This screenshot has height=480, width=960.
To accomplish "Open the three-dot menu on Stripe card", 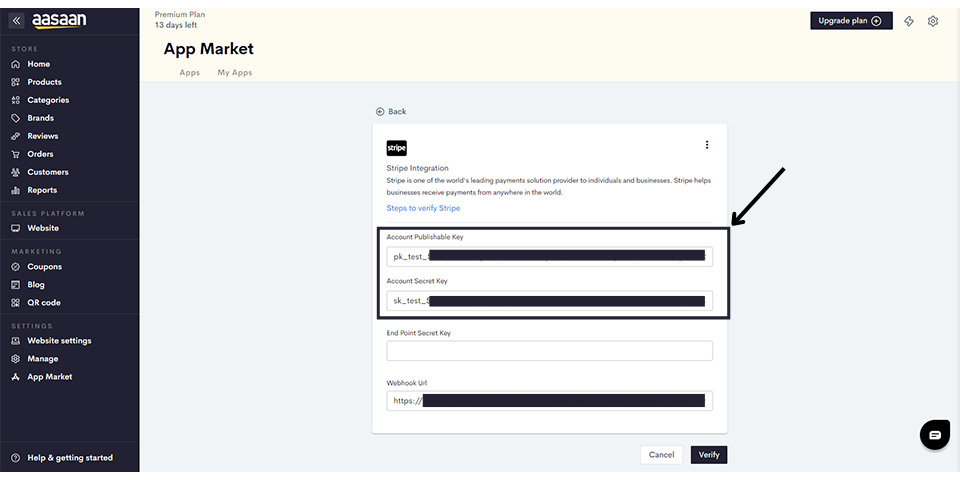I will pyautogui.click(x=707, y=145).
